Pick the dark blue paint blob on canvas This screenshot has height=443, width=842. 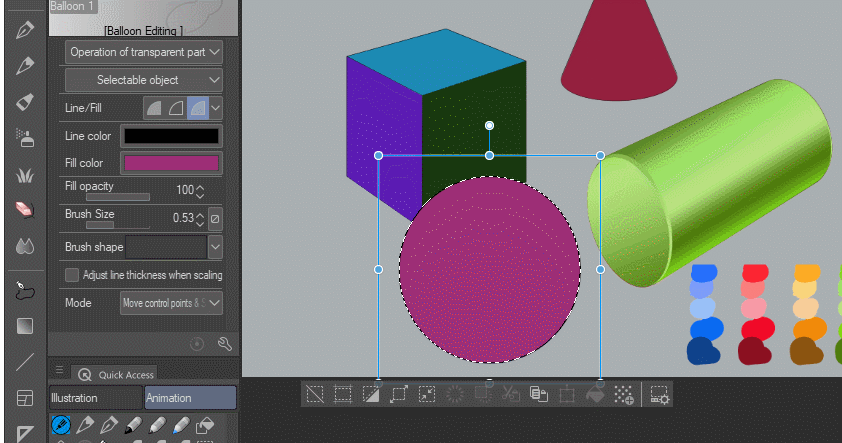tap(703, 351)
